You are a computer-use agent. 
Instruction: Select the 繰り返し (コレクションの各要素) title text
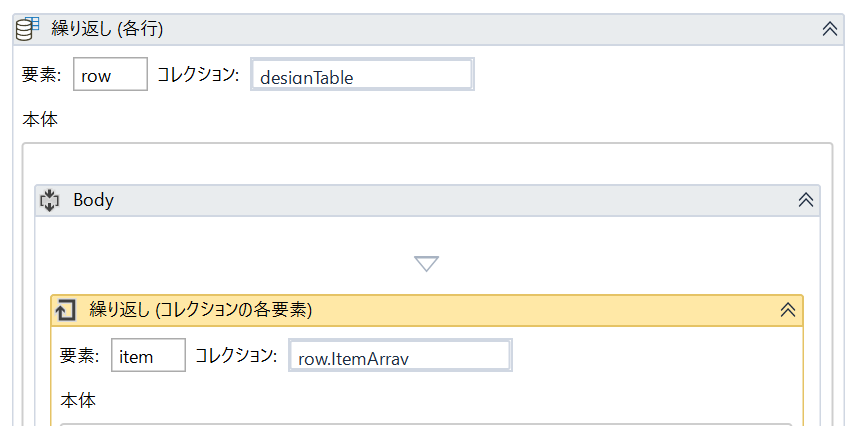201,310
